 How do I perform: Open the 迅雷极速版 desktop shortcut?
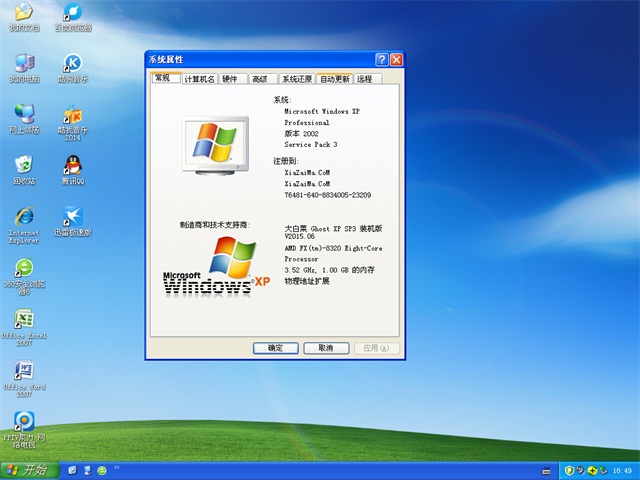pyautogui.click(x=72, y=218)
